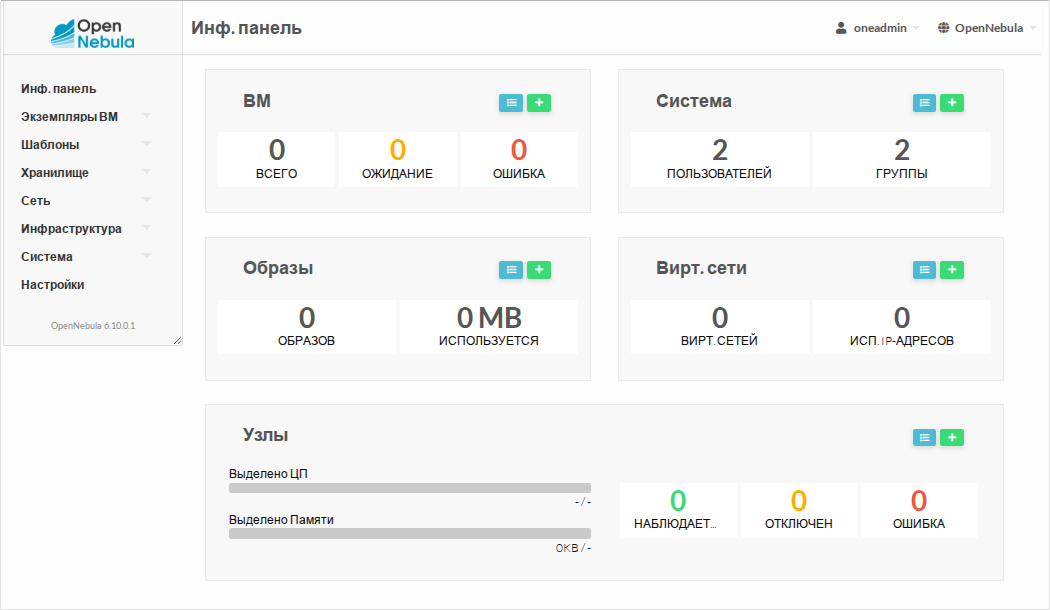Open the VM list icon in ВМ panel

point(511,102)
